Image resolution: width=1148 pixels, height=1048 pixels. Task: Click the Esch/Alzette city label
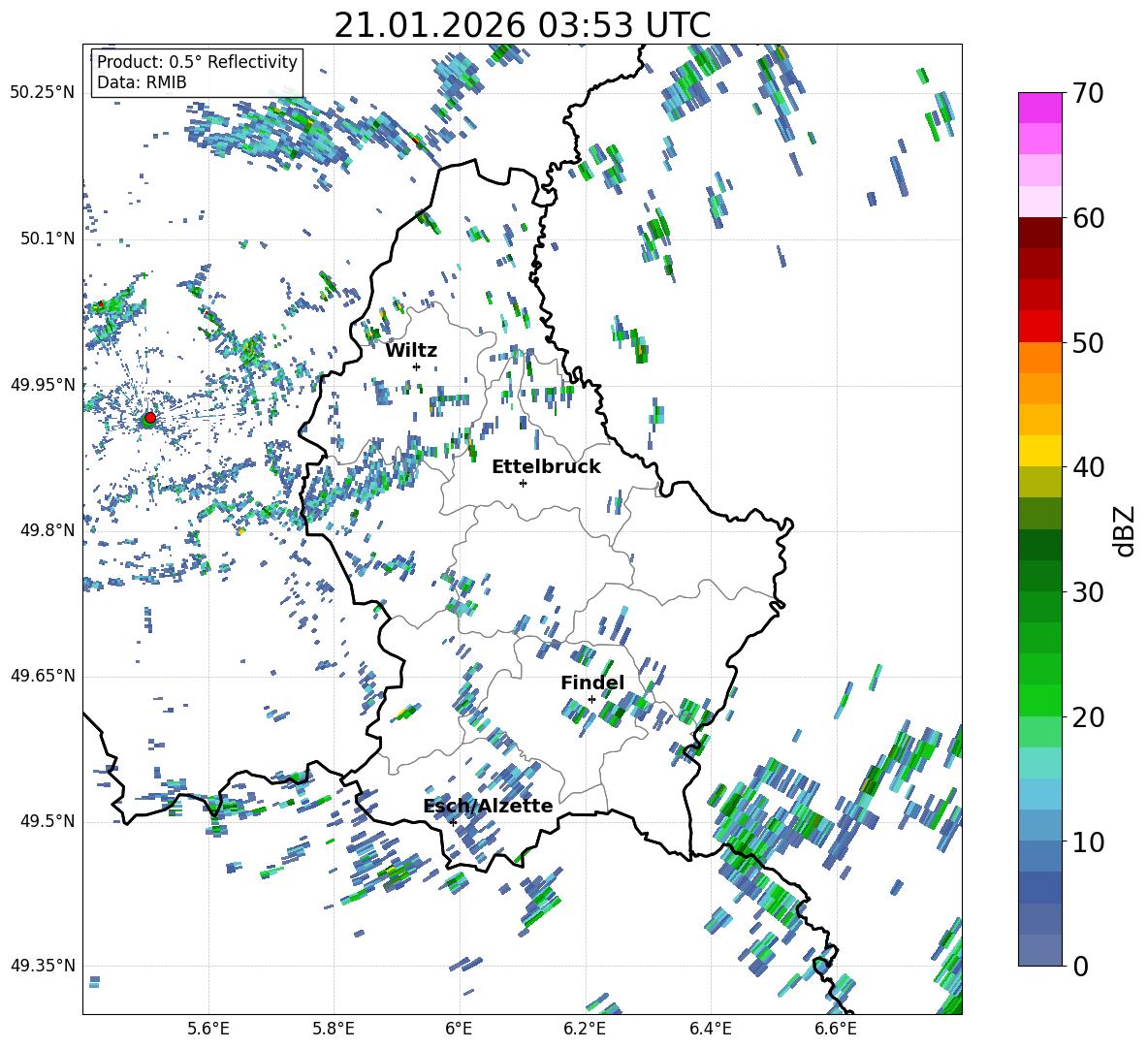tap(488, 806)
